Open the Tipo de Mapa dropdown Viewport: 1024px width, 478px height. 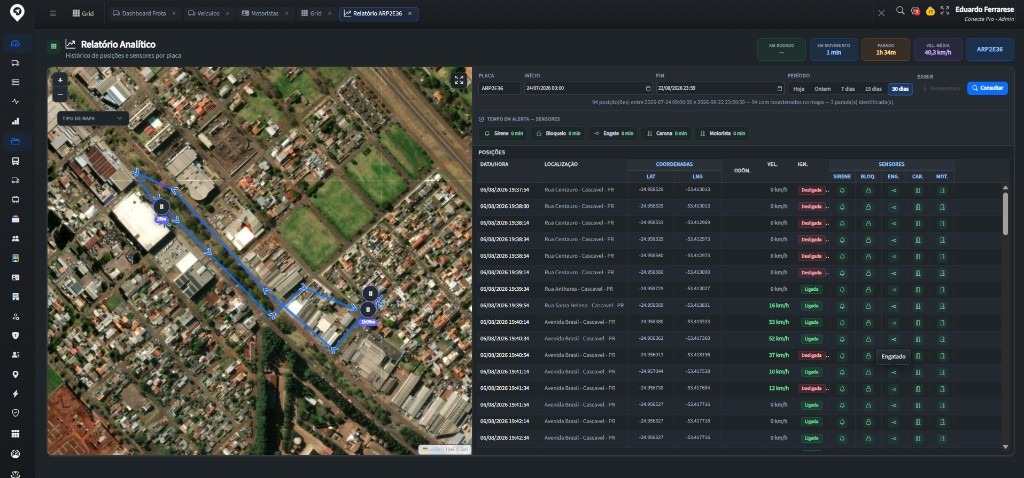point(91,118)
